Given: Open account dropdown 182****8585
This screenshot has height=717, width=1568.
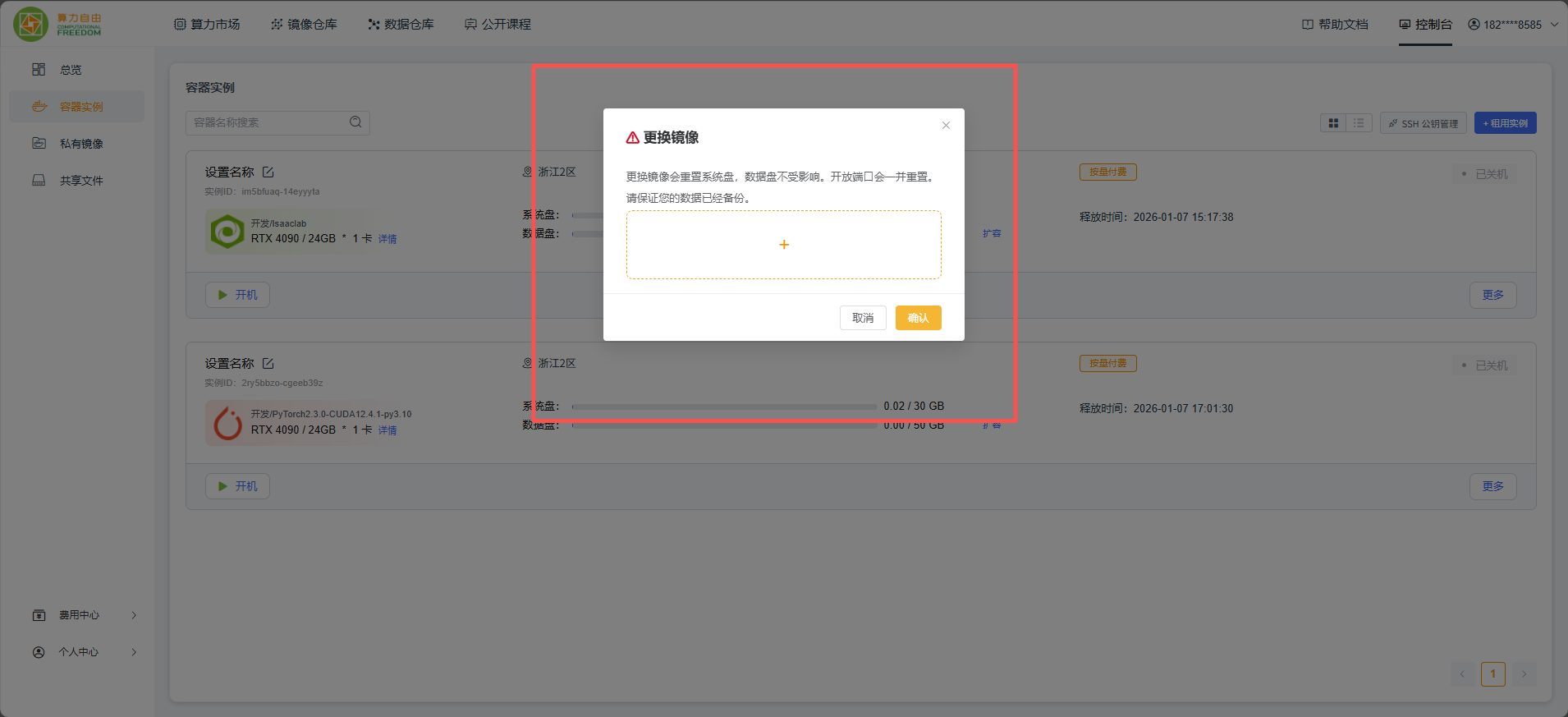Looking at the screenshot, I should [1512, 25].
